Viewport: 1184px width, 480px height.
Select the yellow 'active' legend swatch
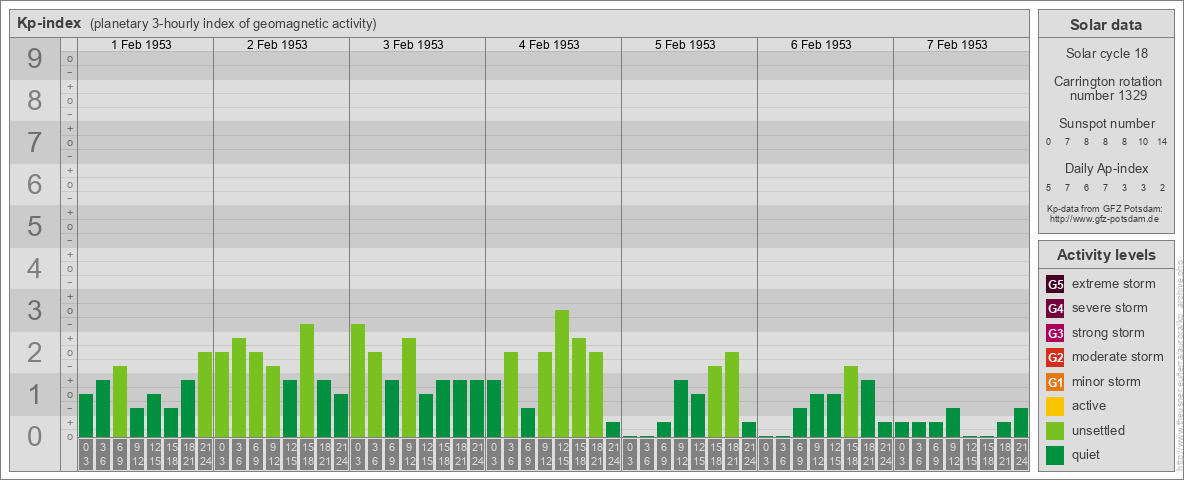tap(1055, 406)
